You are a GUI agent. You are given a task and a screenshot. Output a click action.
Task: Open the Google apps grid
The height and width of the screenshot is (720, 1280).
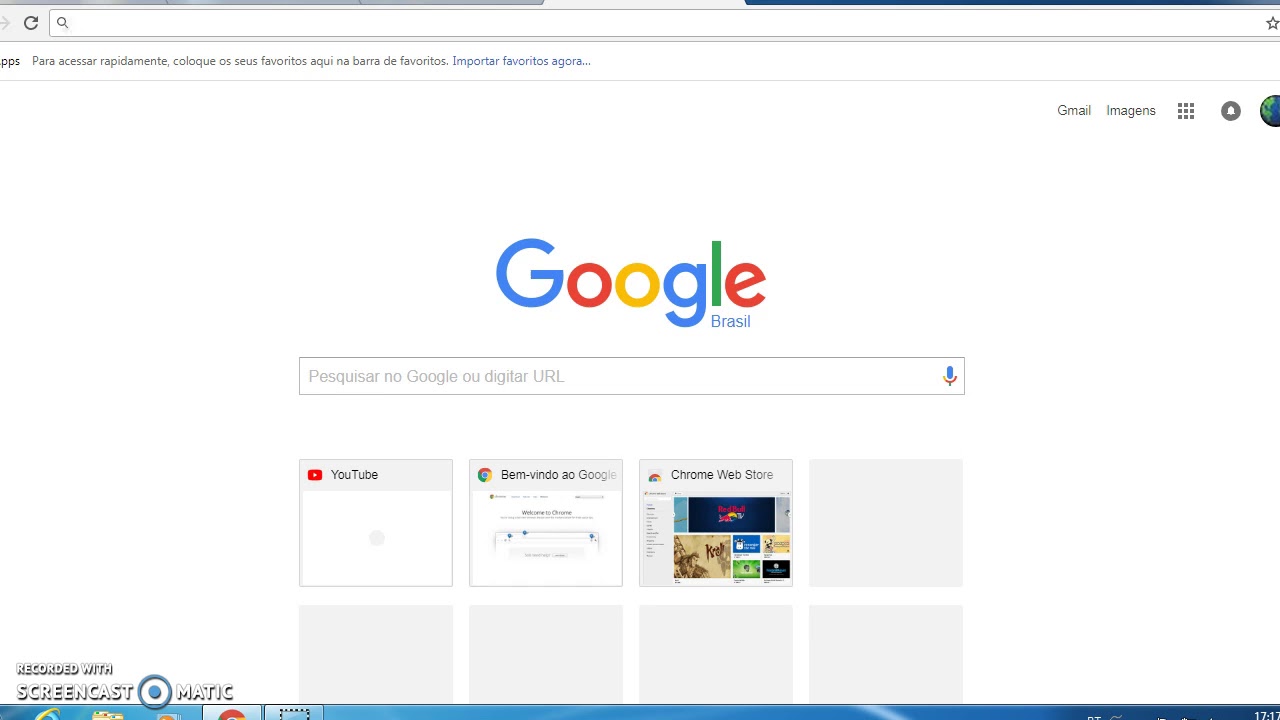(x=1186, y=111)
